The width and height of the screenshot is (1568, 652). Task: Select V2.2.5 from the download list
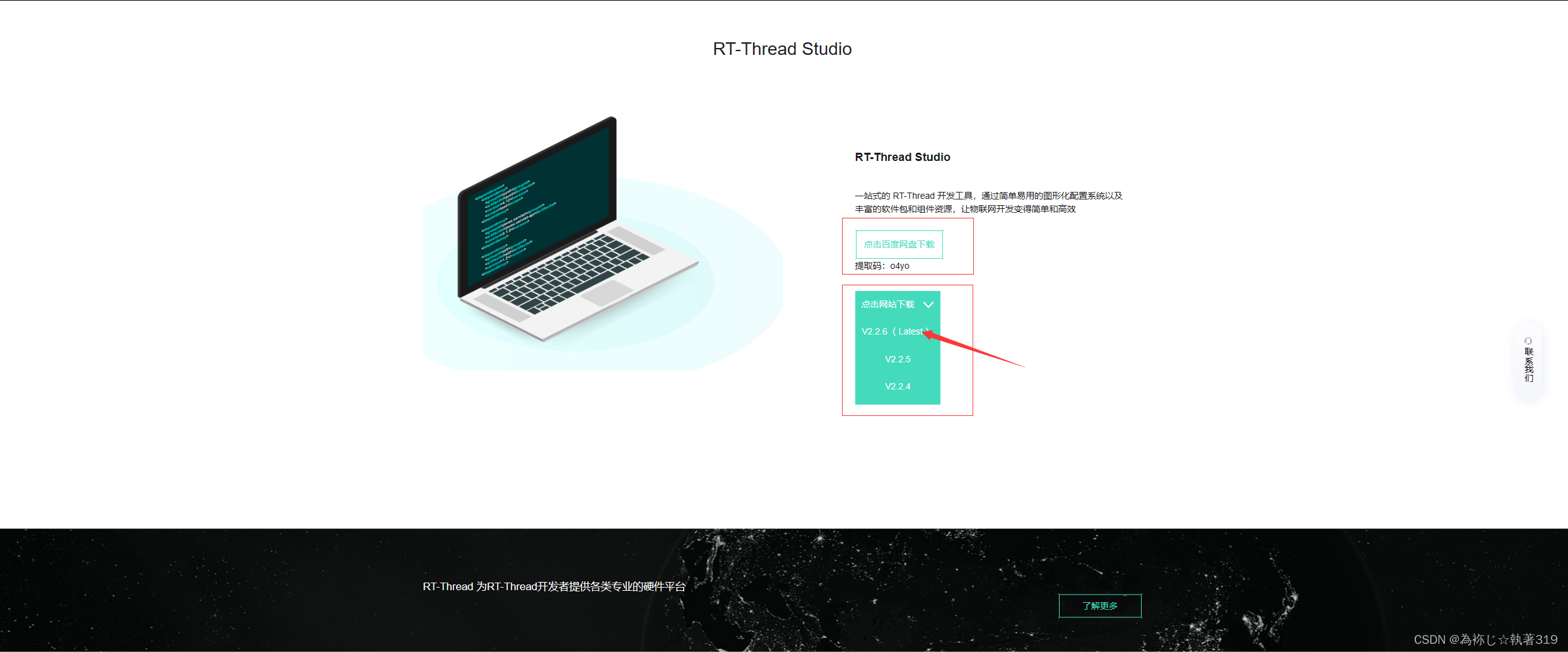pyautogui.click(x=898, y=359)
